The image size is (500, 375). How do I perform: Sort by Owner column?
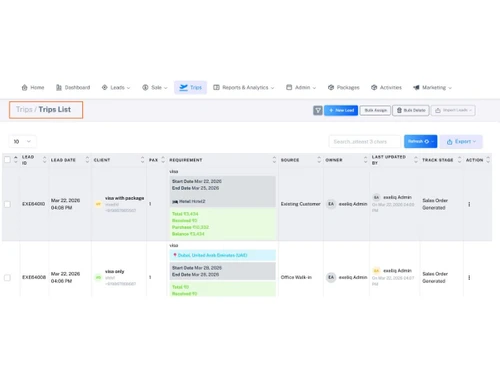365,160
